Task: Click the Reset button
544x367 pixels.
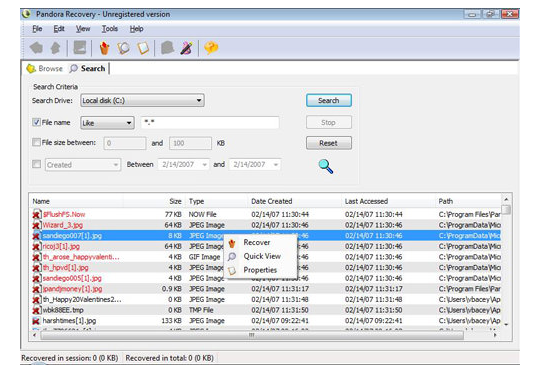Action: tap(329, 143)
